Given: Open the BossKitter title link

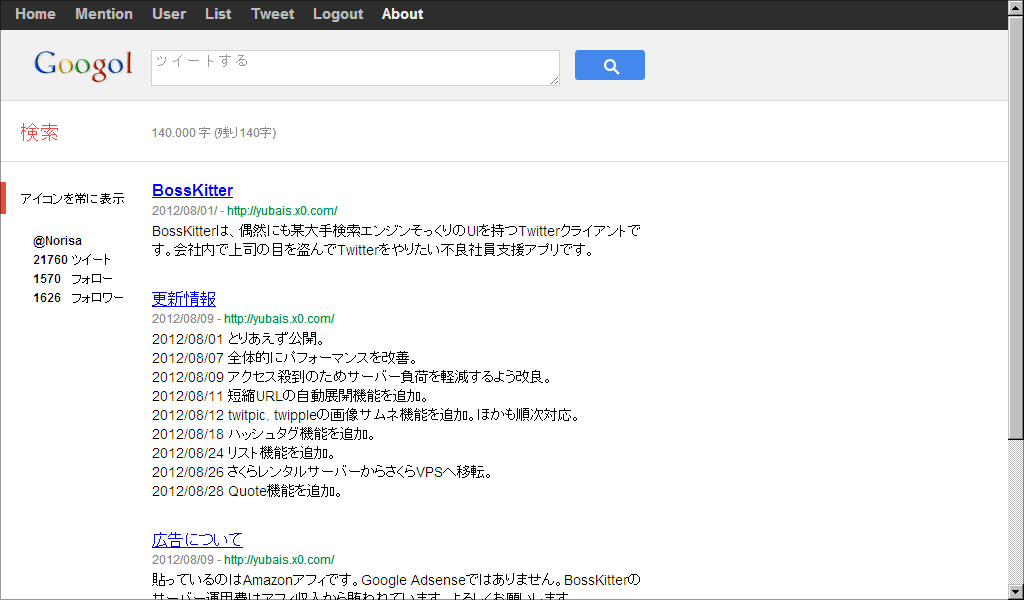Looking at the screenshot, I should [x=193, y=190].
